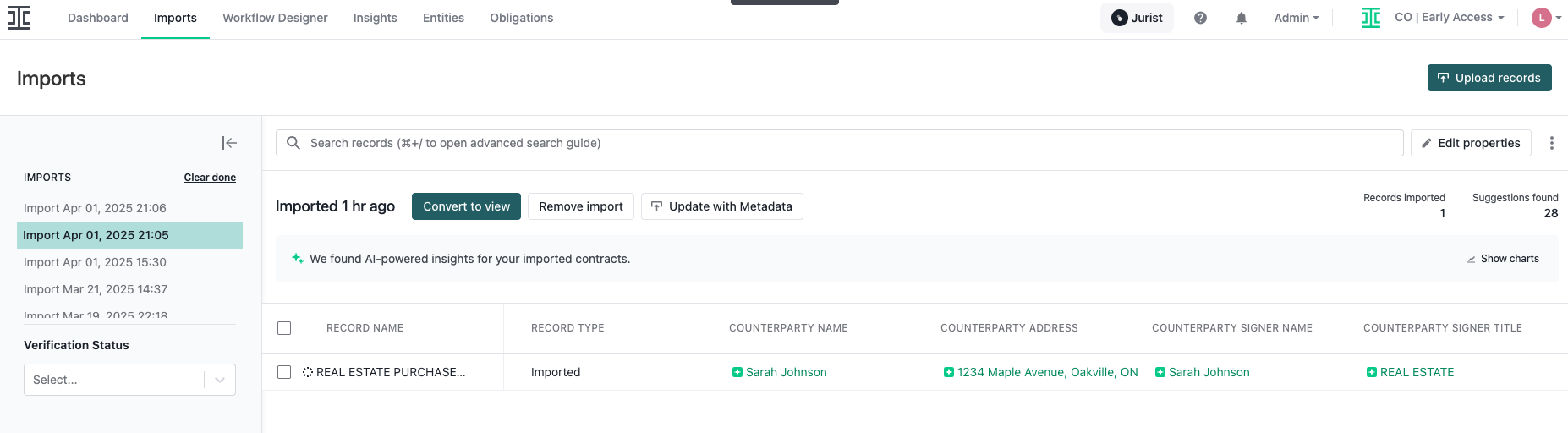The image size is (1568, 433).
Task: Accept the REAL ESTATE signer title suggestion
Action: pyautogui.click(x=1371, y=372)
